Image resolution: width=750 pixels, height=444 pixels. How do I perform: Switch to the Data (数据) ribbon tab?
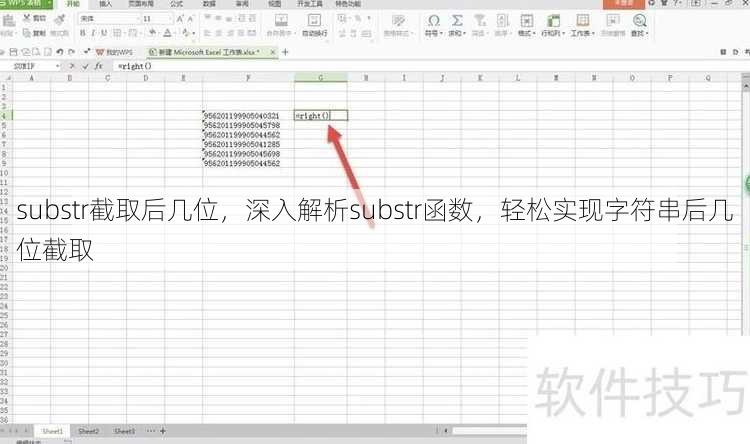[x=209, y=4]
